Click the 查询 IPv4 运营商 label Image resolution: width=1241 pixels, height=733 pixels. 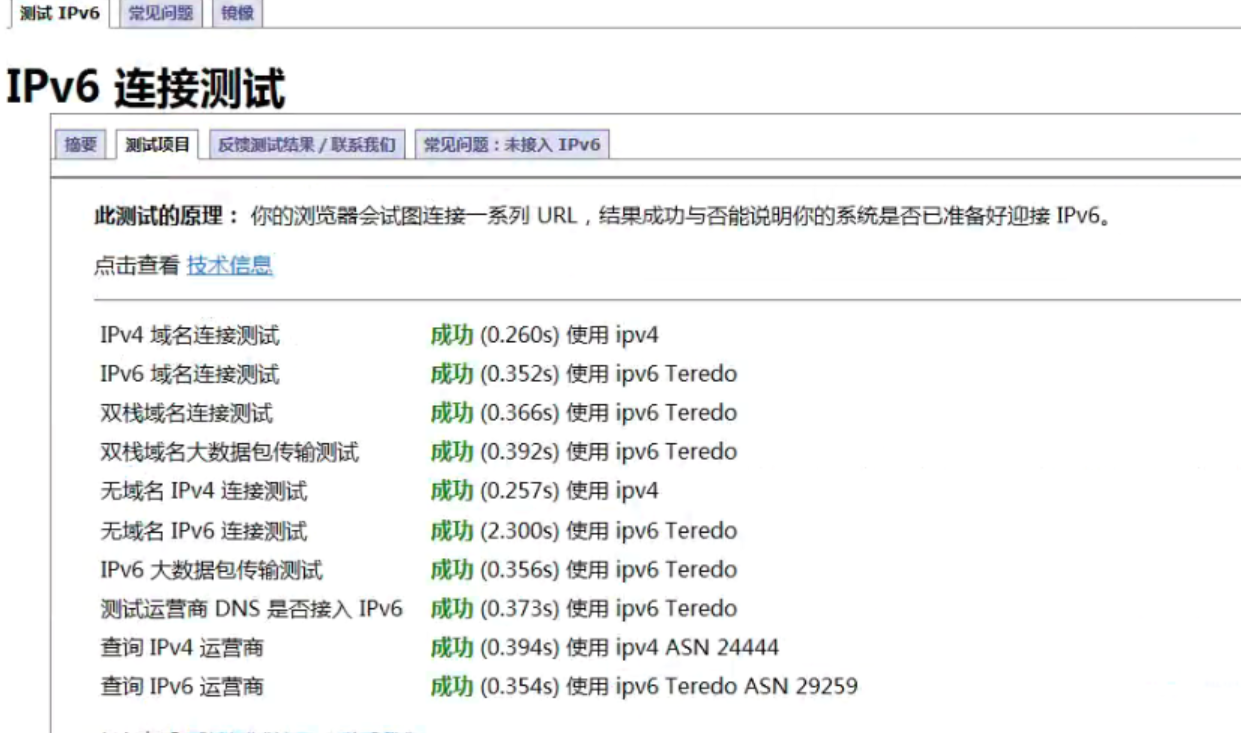pyautogui.click(x=182, y=648)
